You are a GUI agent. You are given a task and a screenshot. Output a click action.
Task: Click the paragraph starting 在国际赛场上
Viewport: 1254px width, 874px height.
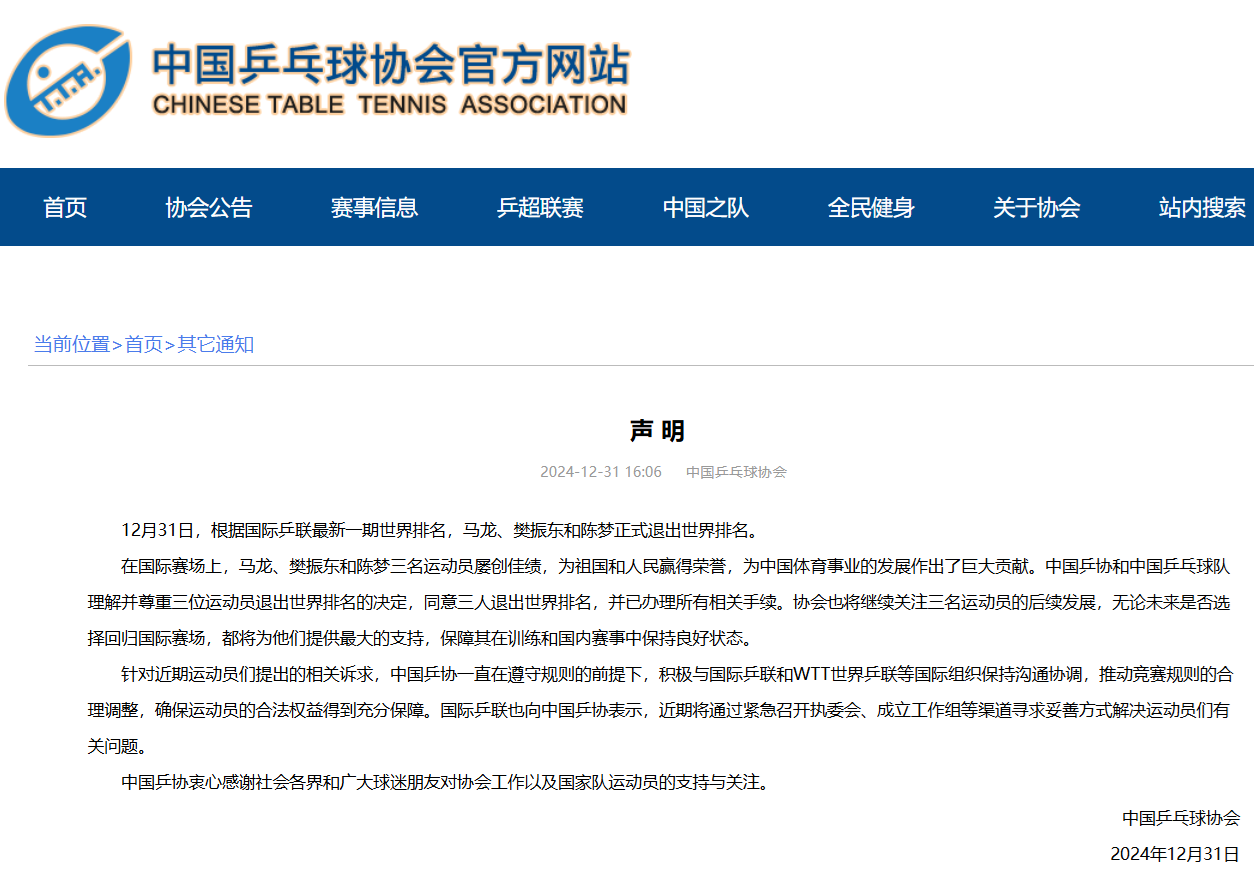click(657, 602)
